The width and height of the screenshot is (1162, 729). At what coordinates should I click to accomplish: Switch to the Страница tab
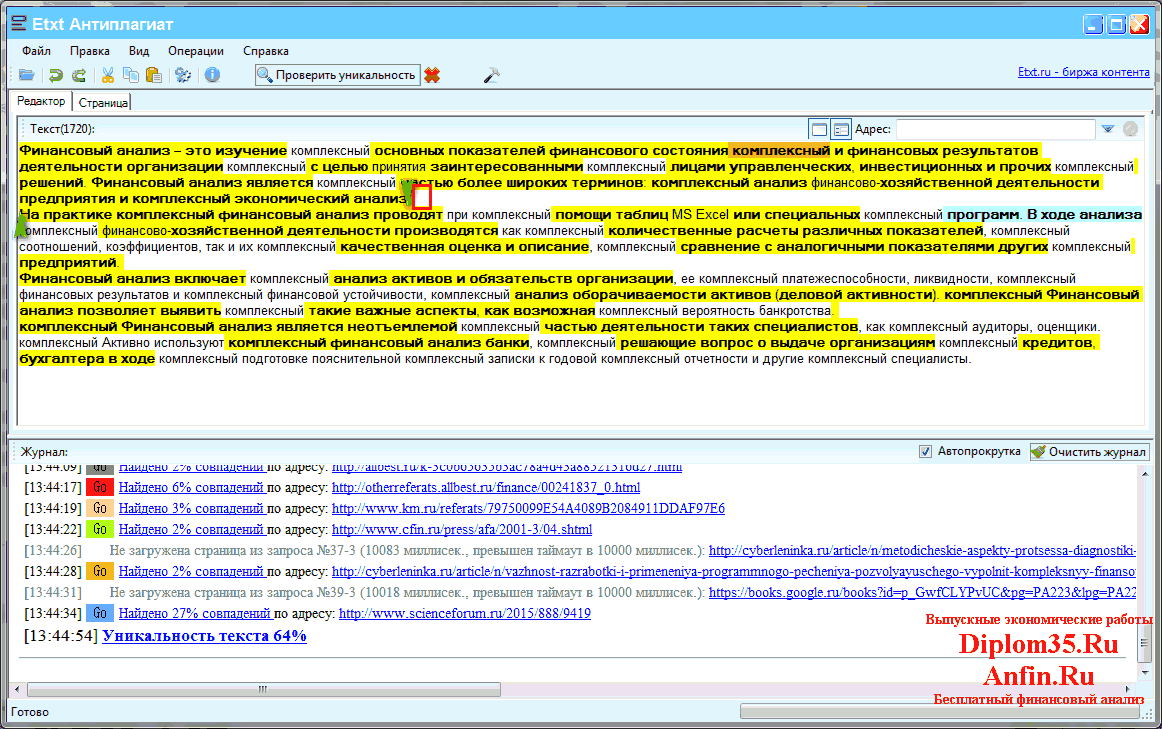click(103, 102)
